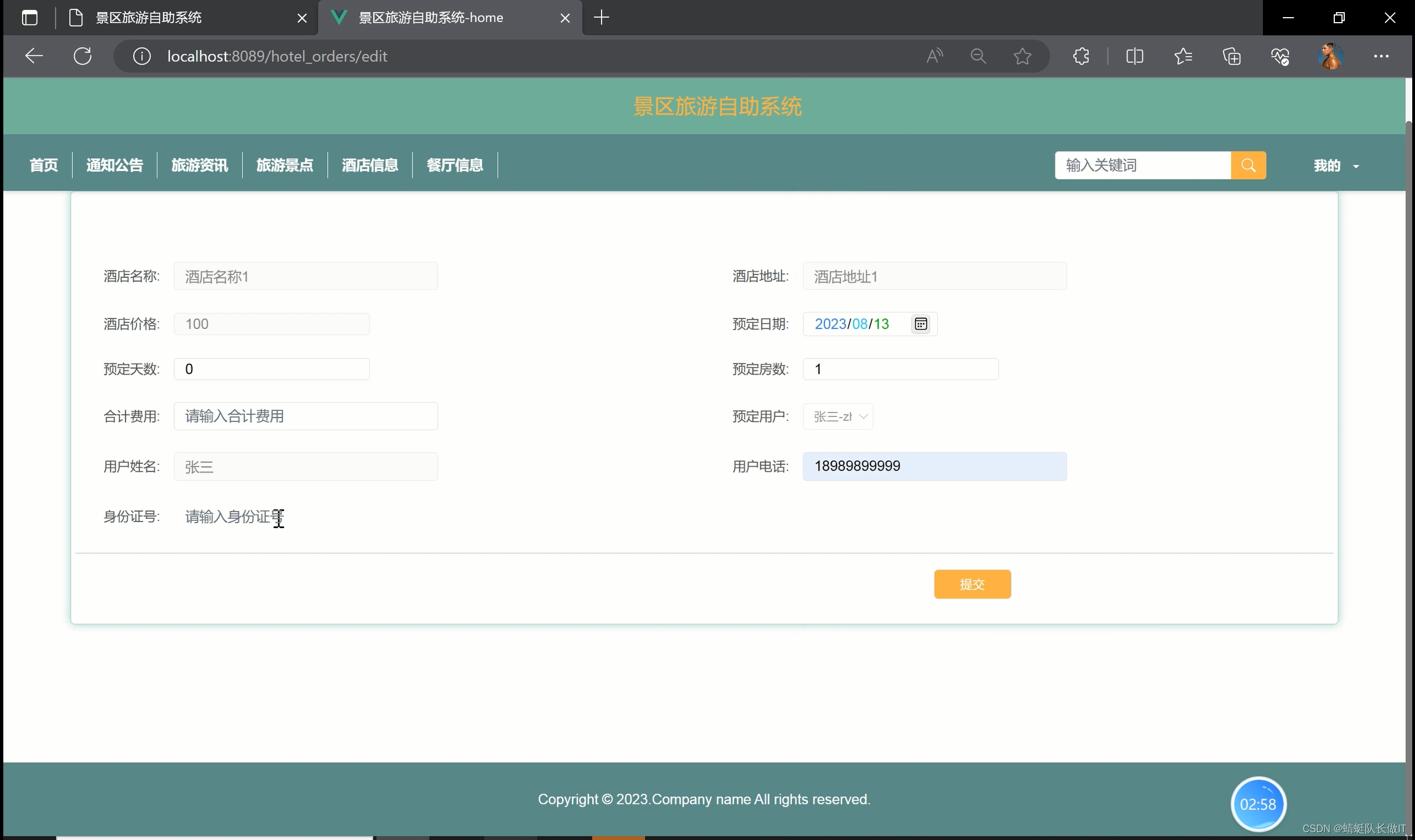Click the orange search magnifier button
Screen dimensions: 1415x840
(1248, 165)
